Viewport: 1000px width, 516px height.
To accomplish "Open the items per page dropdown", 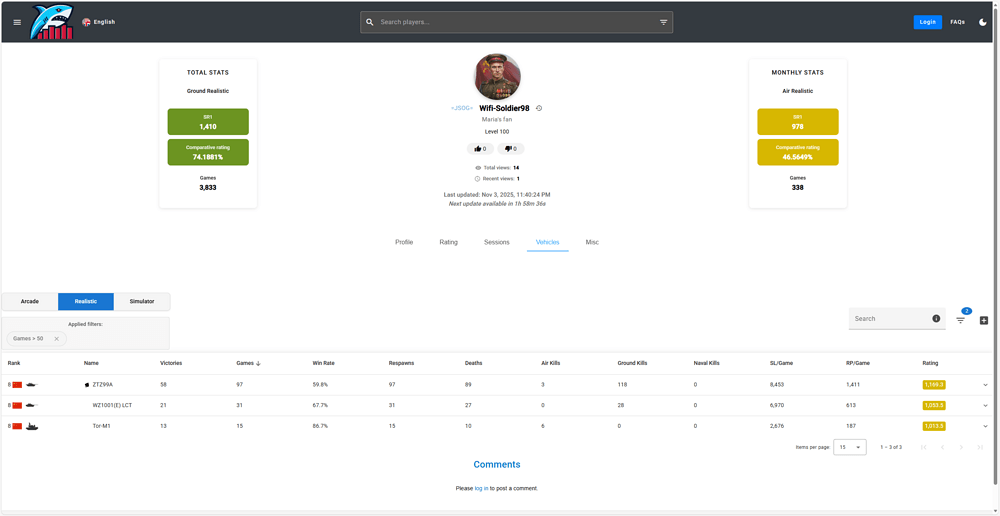I will point(850,447).
